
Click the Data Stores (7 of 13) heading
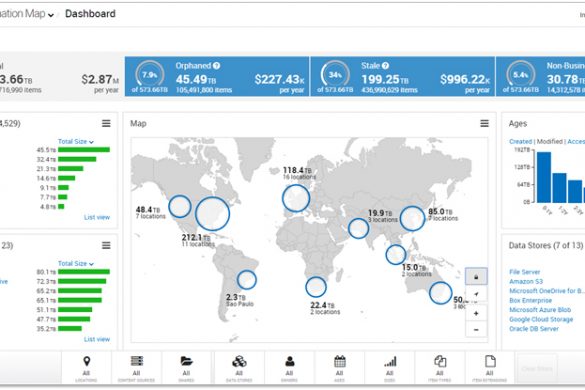545,245
